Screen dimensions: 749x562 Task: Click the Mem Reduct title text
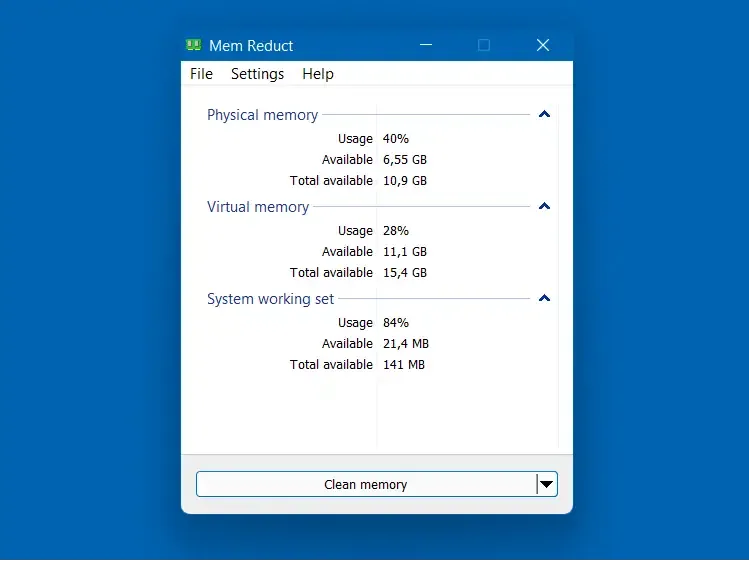click(251, 46)
